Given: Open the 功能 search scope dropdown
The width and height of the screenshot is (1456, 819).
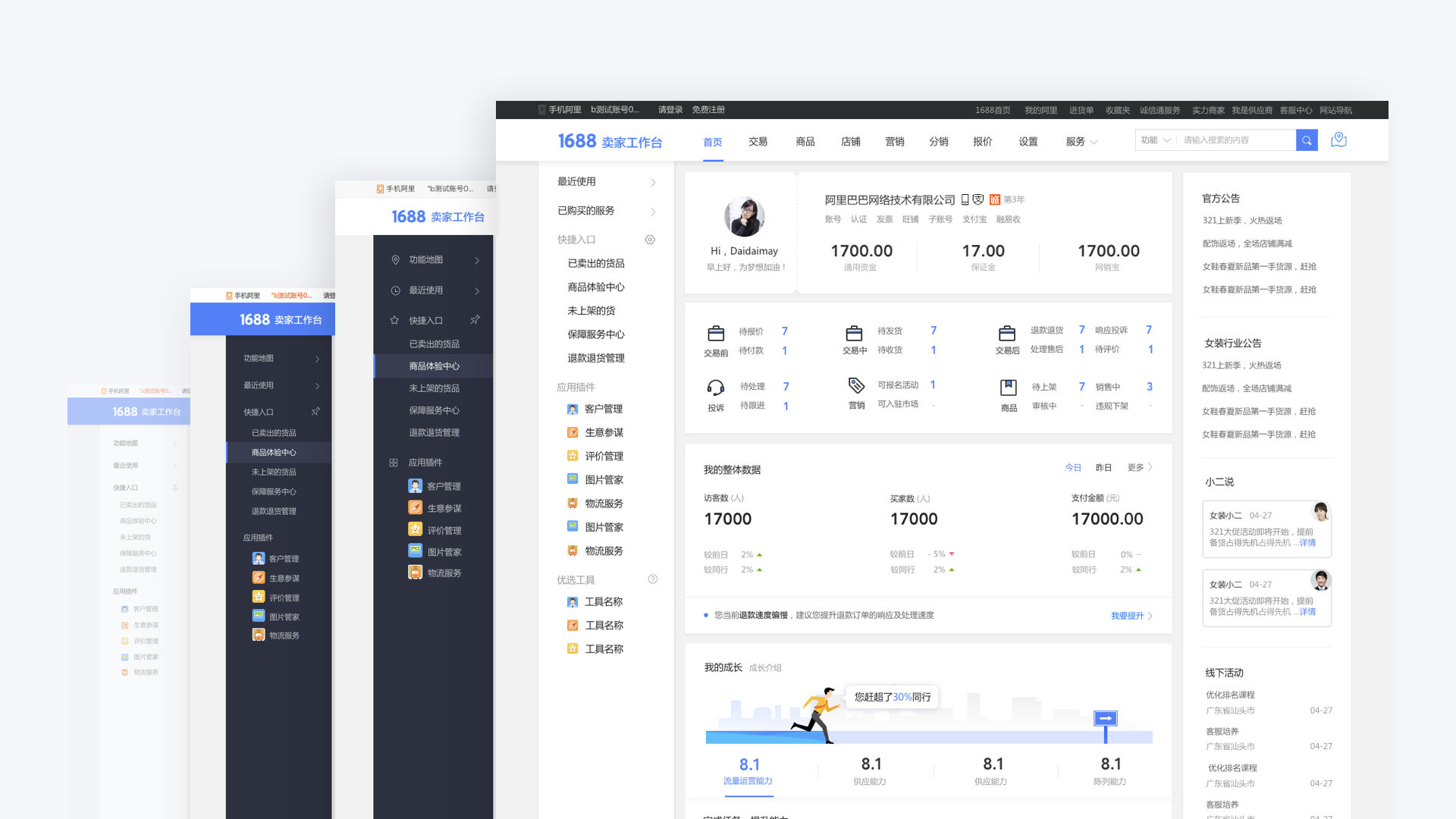Looking at the screenshot, I should [1156, 140].
